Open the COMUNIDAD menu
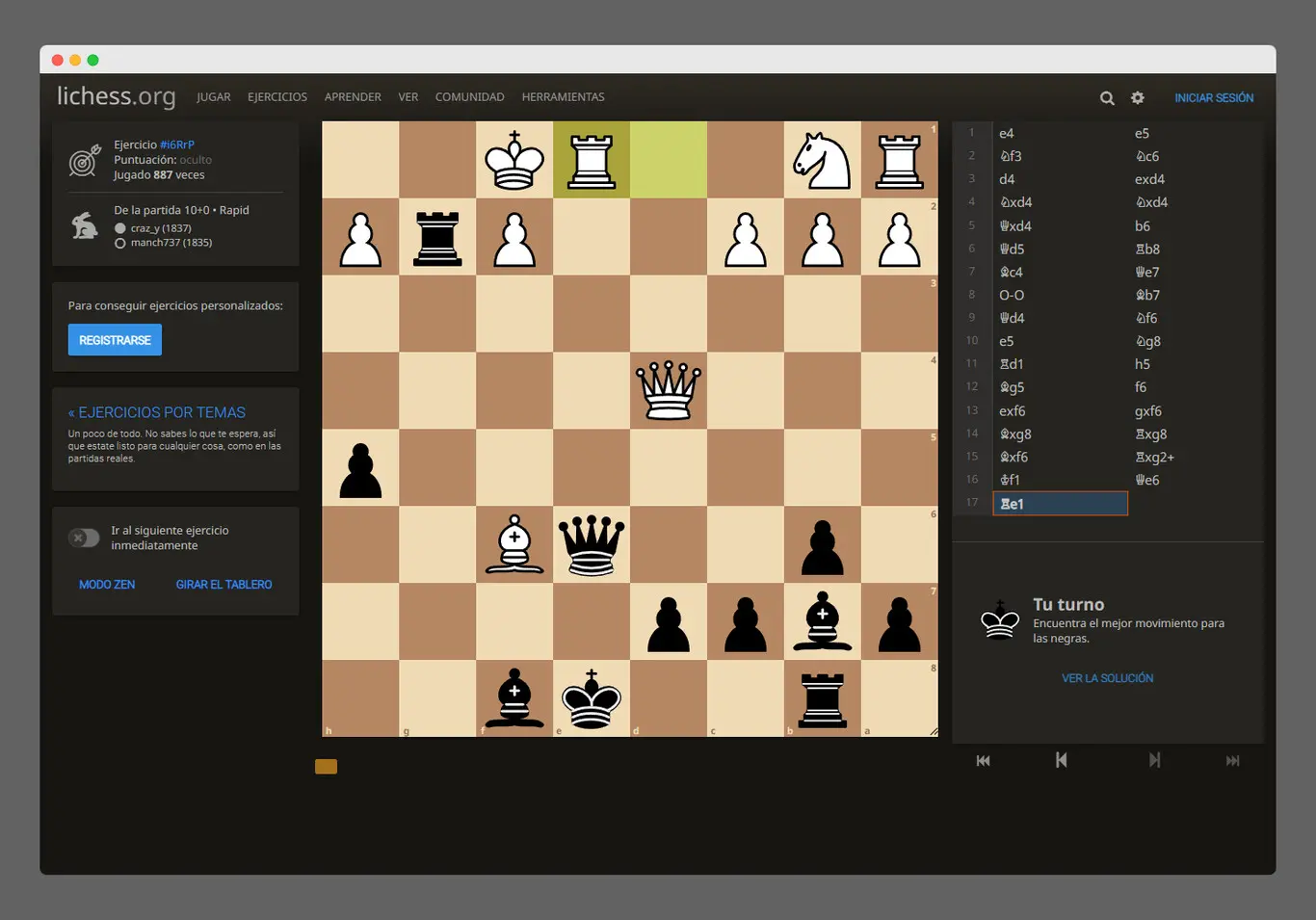Image resolution: width=1316 pixels, height=920 pixels. tap(470, 97)
